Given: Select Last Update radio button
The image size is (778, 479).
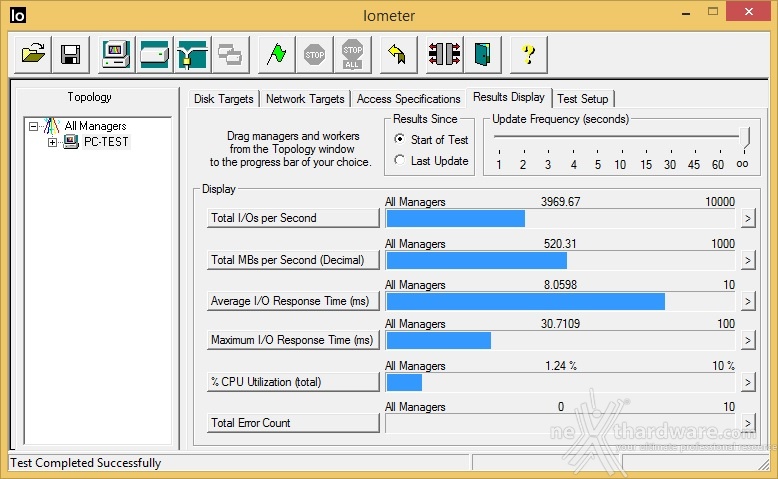Looking at the screenshot, I should (399, 160).
